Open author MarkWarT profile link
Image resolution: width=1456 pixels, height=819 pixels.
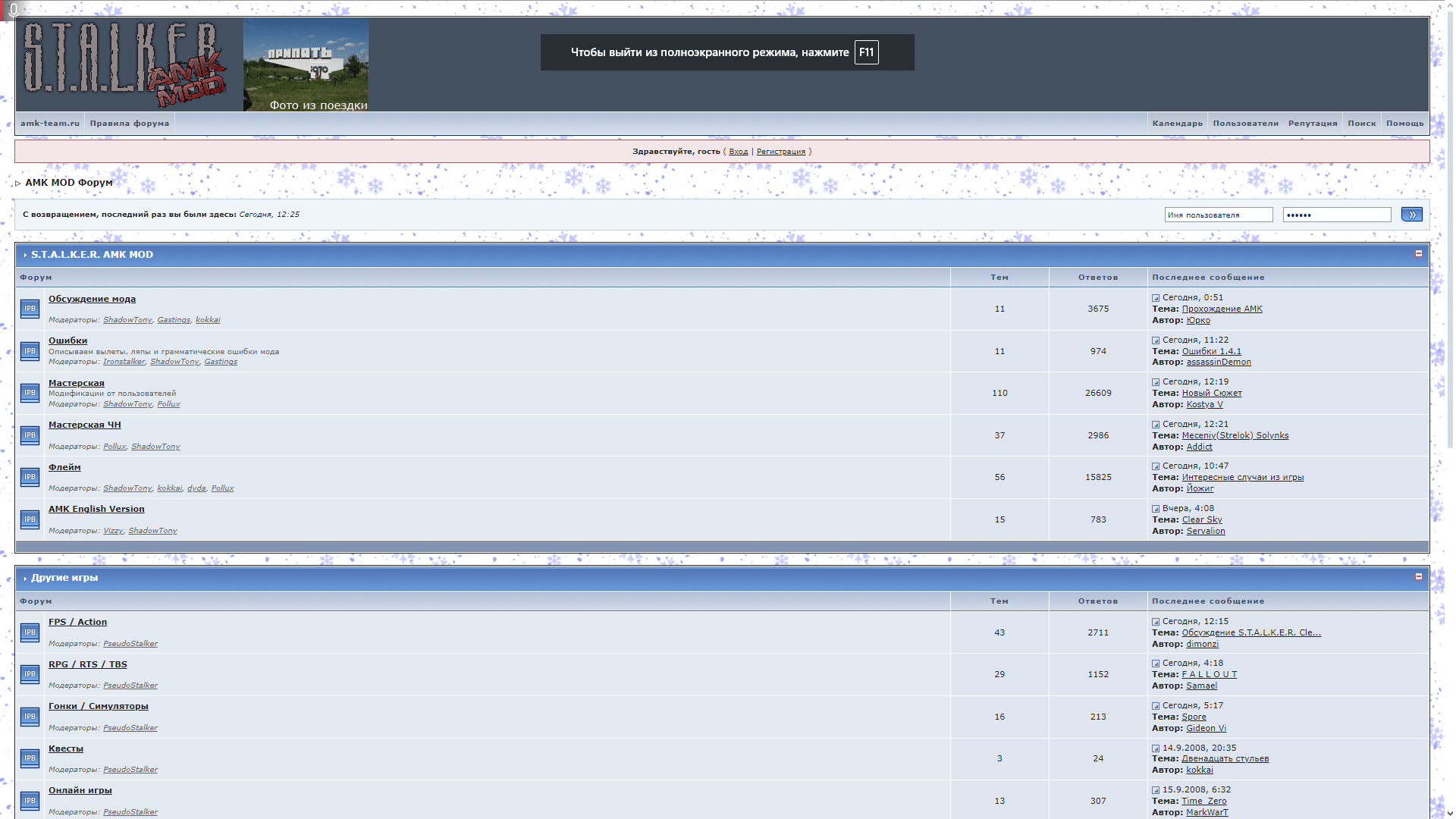click(1207, 813)
